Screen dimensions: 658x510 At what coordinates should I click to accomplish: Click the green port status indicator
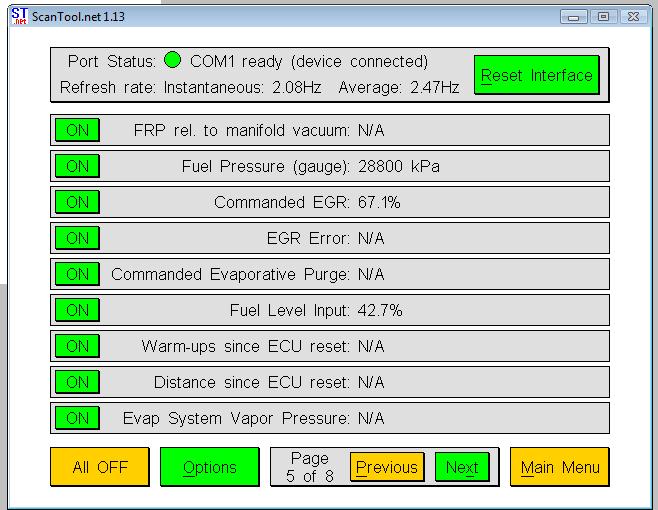pyautogui.click(x=172, y=61)
